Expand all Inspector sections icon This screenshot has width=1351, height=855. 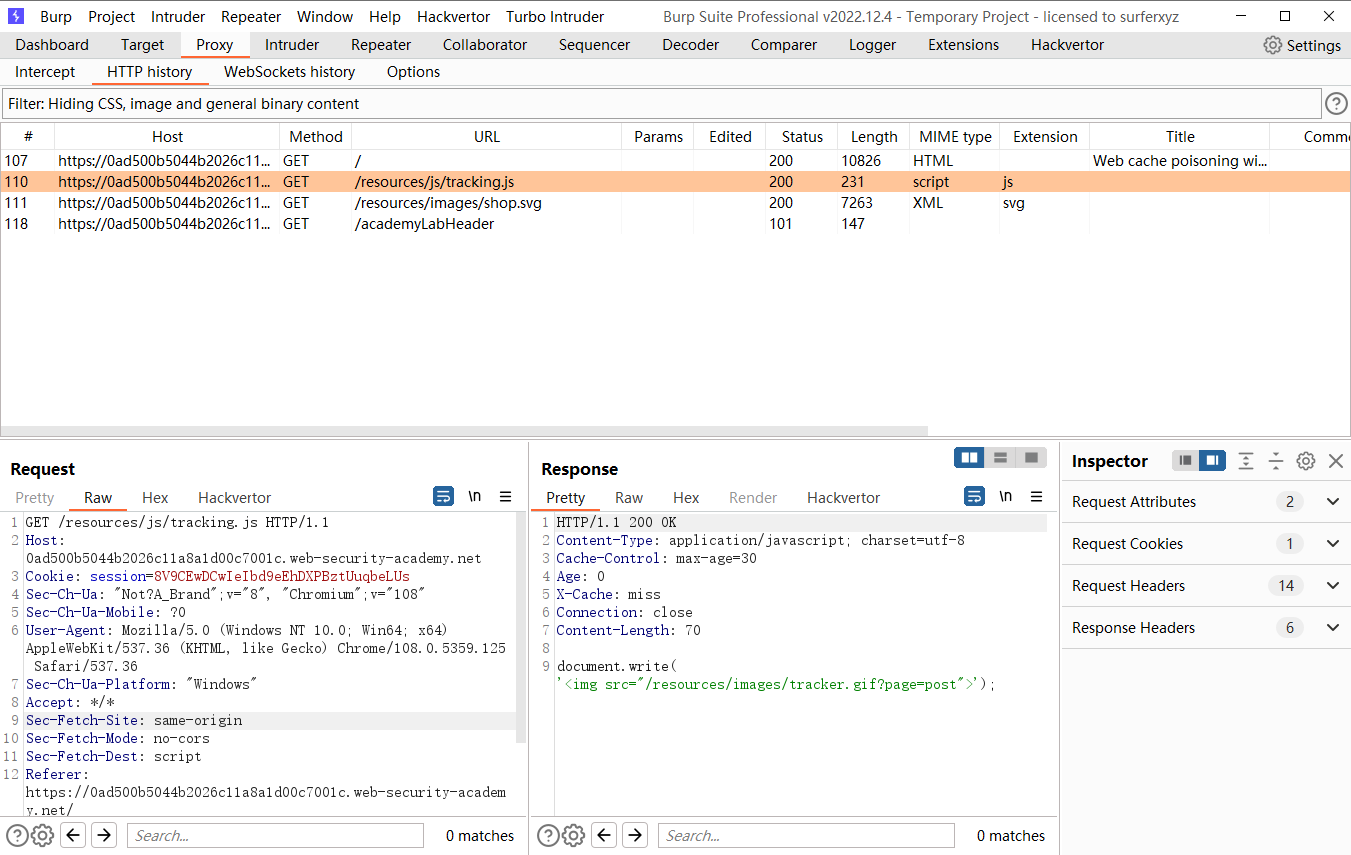[1246, 461]
